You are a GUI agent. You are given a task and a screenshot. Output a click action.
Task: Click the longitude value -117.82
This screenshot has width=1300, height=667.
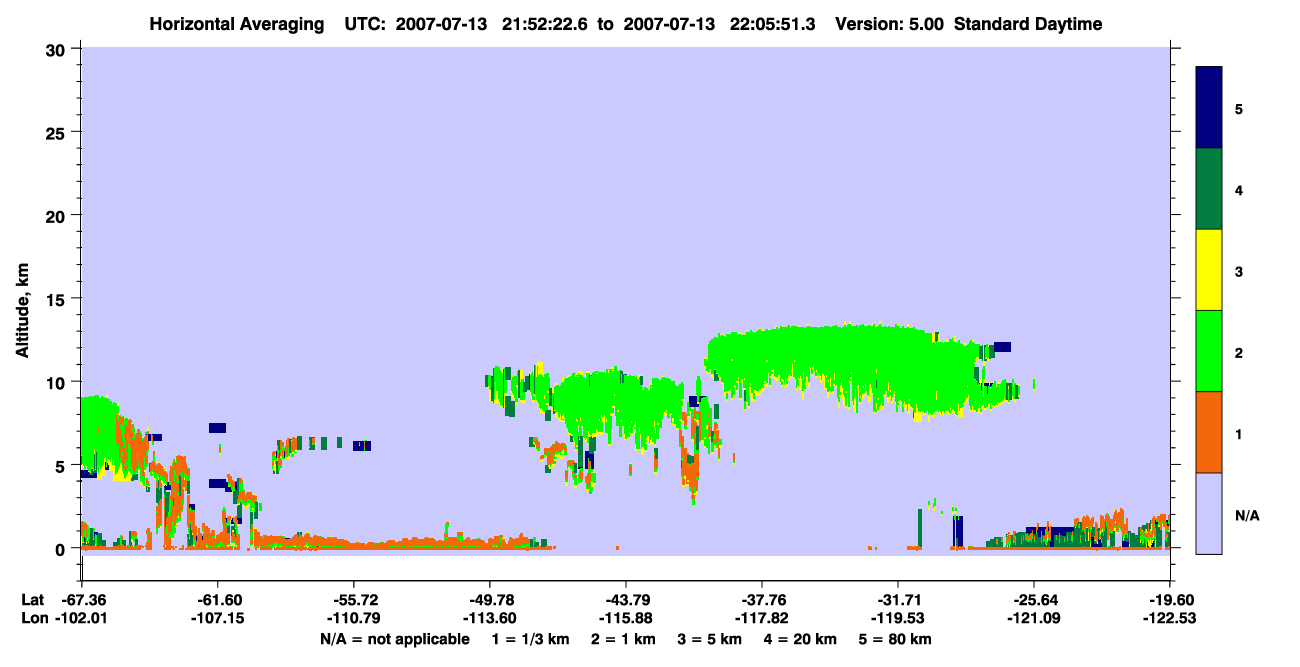point(762,618)
